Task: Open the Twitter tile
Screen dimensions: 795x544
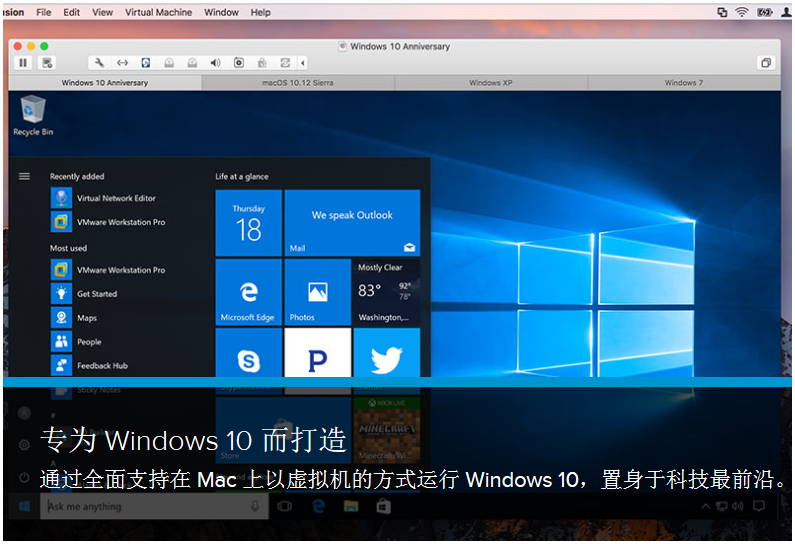Action: [x=387, y=361]
